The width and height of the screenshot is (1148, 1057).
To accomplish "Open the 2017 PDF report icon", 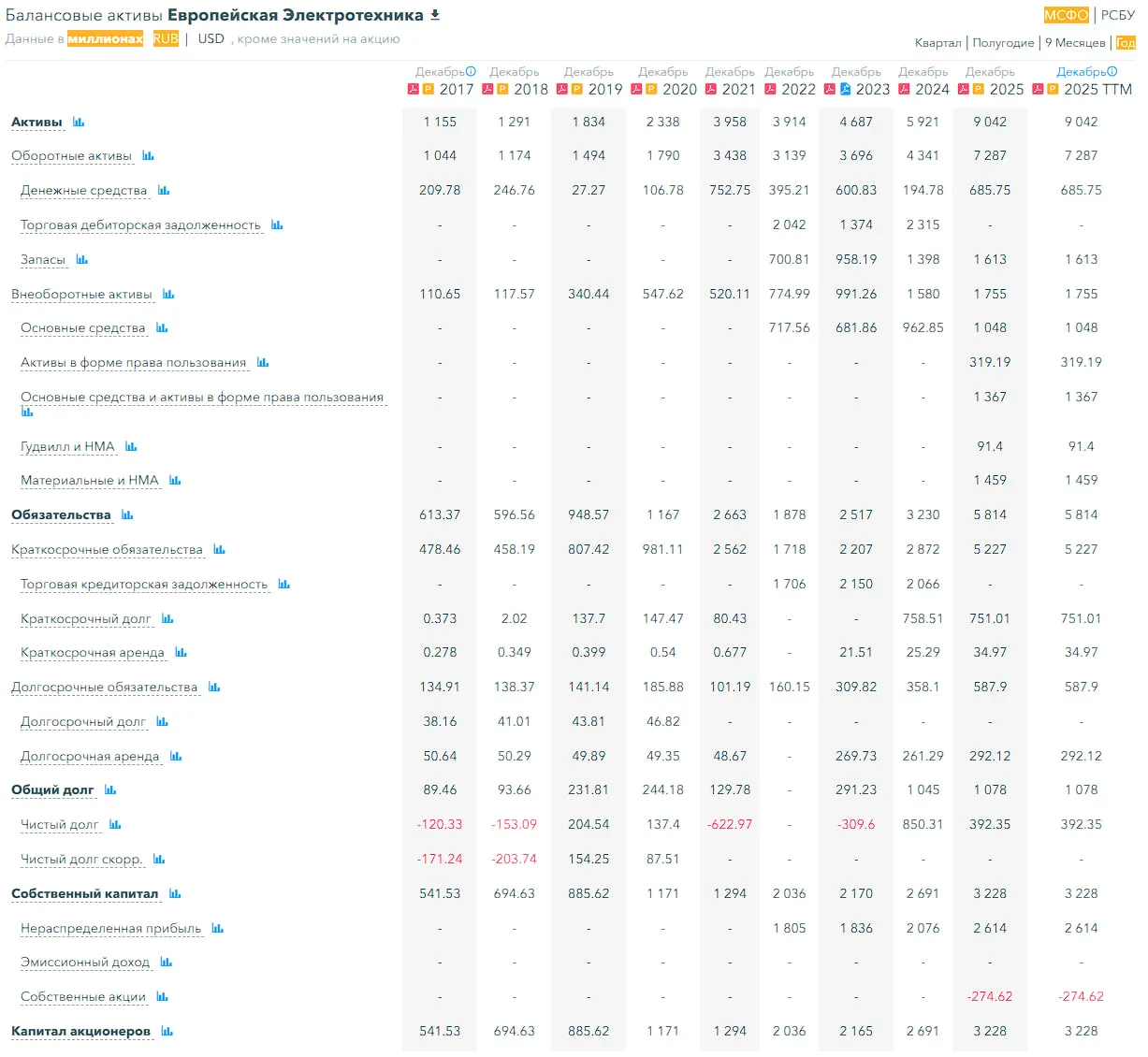I will click(x=414, y=90).
